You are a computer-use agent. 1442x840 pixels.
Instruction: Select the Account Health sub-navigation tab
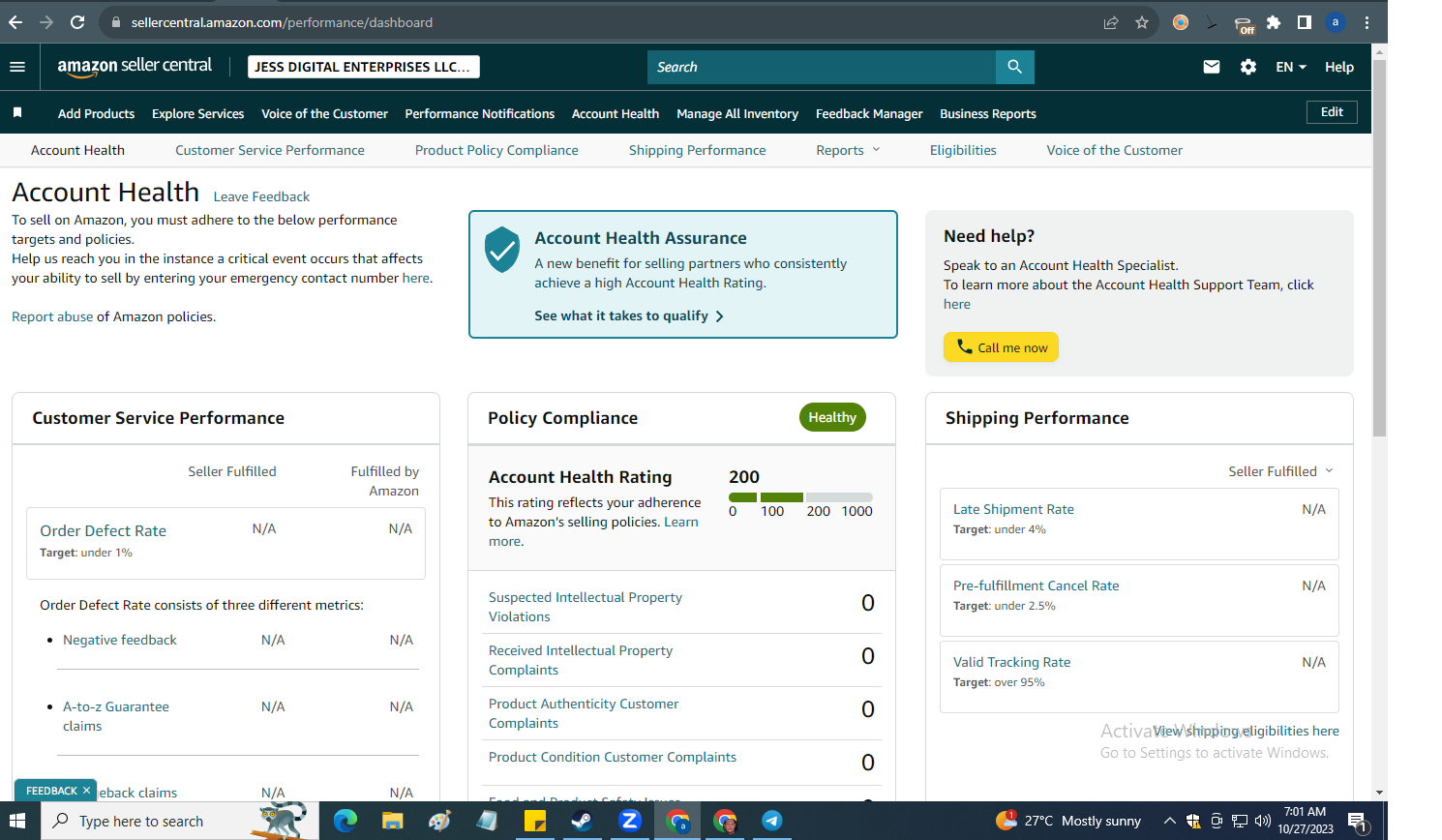77,150
